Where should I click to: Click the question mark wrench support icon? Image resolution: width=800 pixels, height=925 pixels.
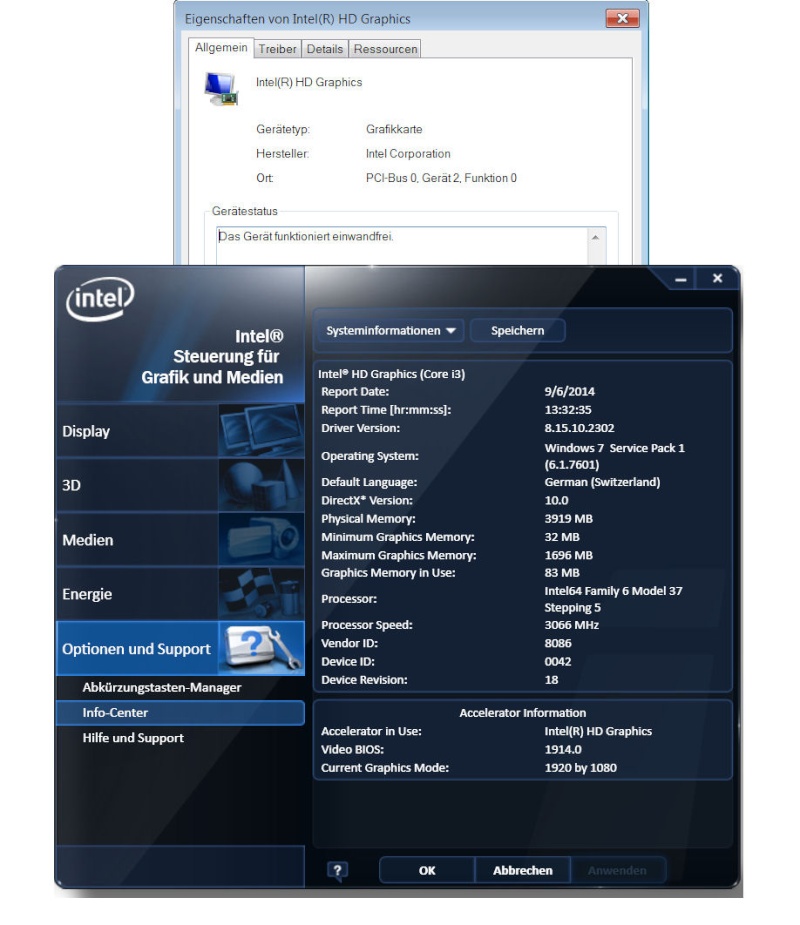click(261, 648)
